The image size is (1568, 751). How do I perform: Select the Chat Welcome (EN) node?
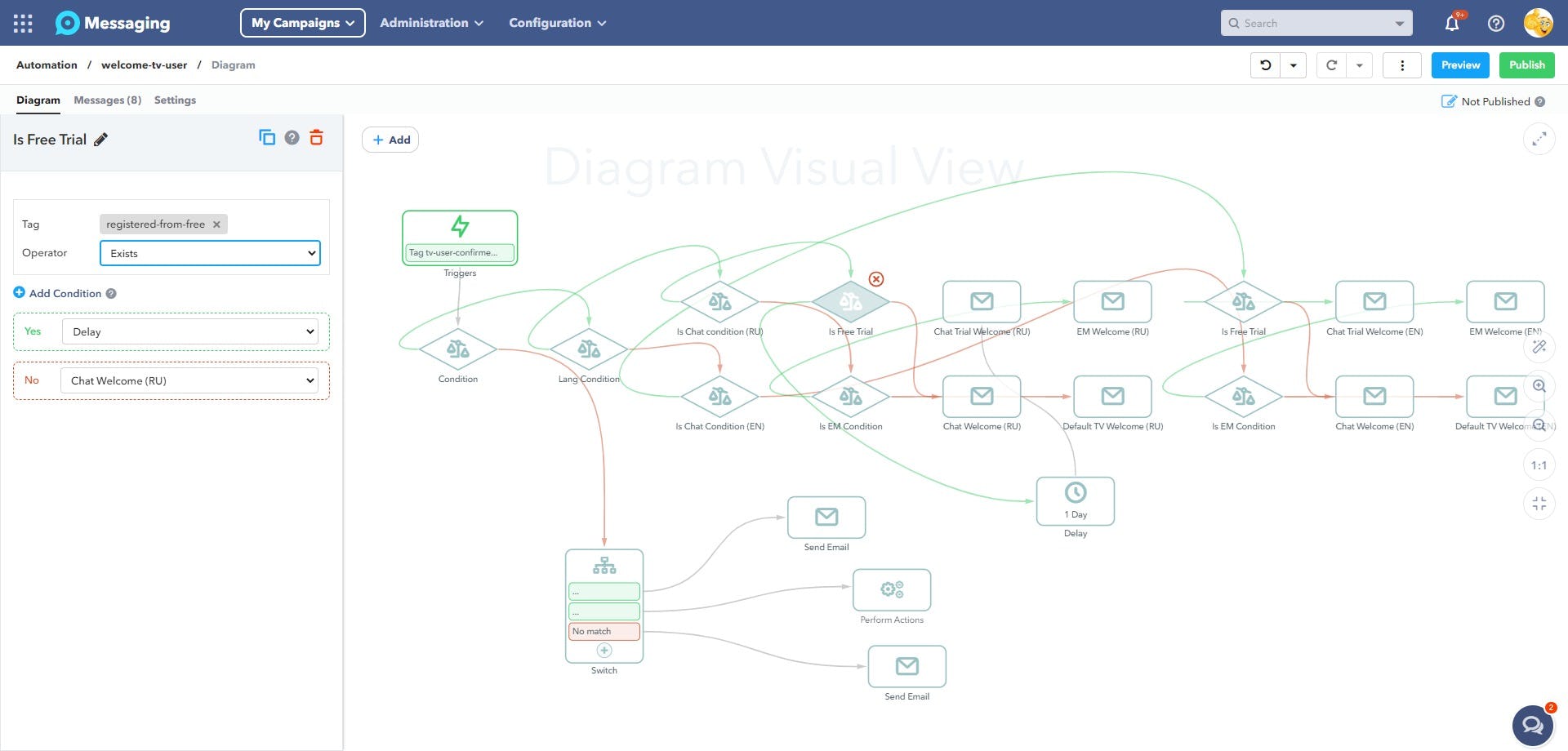click(x=1374, y=397)
